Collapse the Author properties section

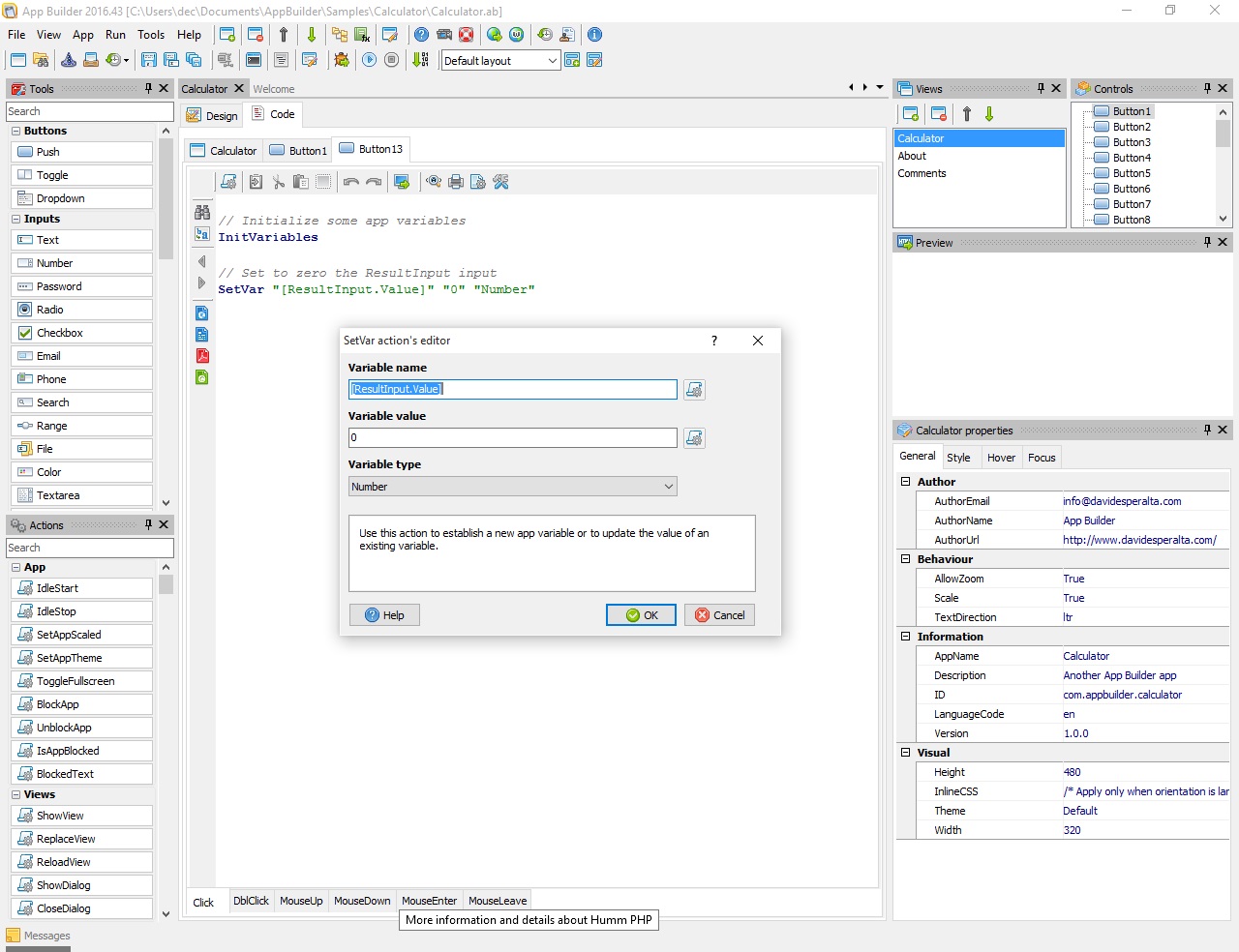(x=906, y=481)
